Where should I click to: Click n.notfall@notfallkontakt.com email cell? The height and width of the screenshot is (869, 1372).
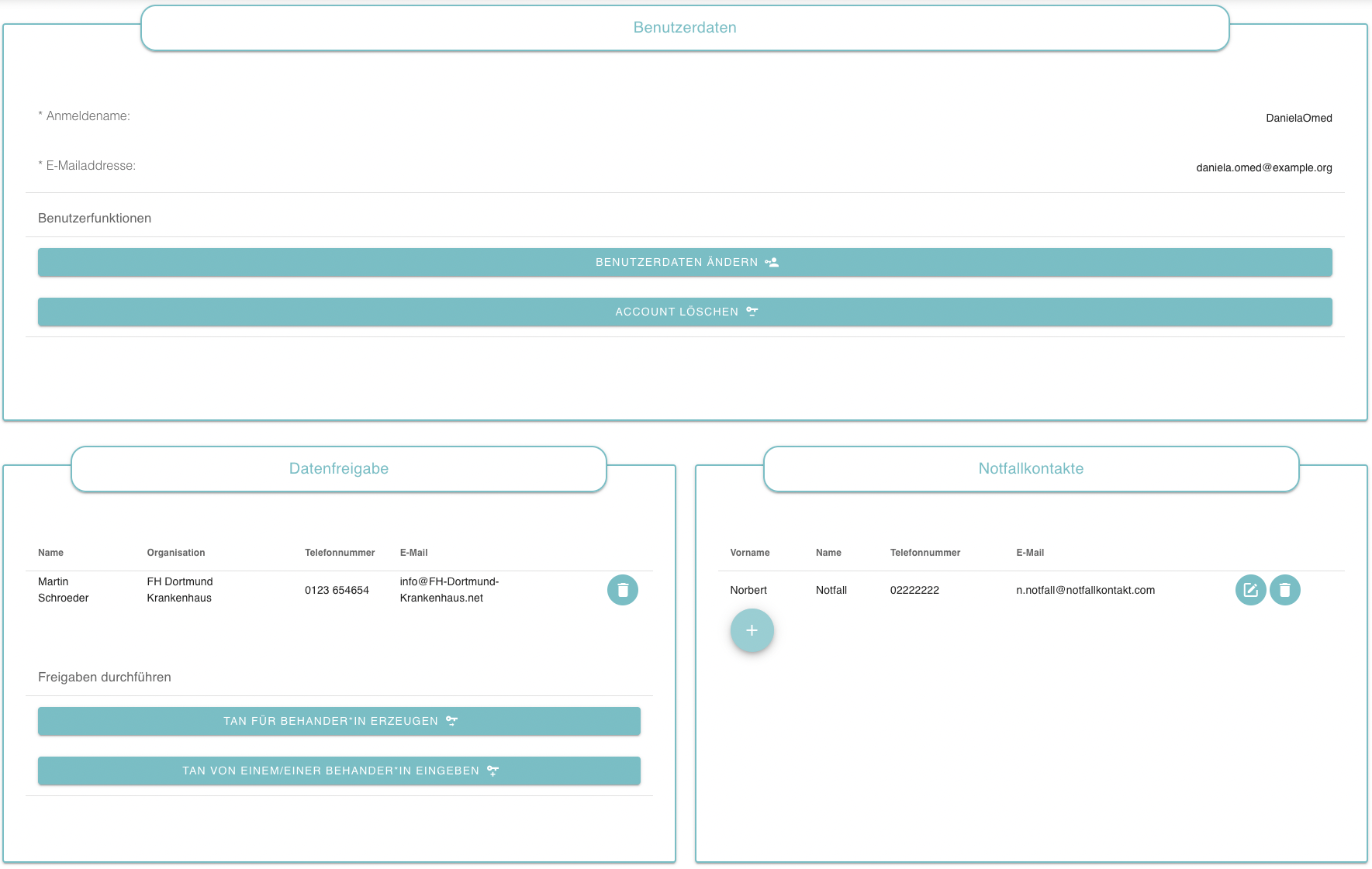pos(1086,591)
